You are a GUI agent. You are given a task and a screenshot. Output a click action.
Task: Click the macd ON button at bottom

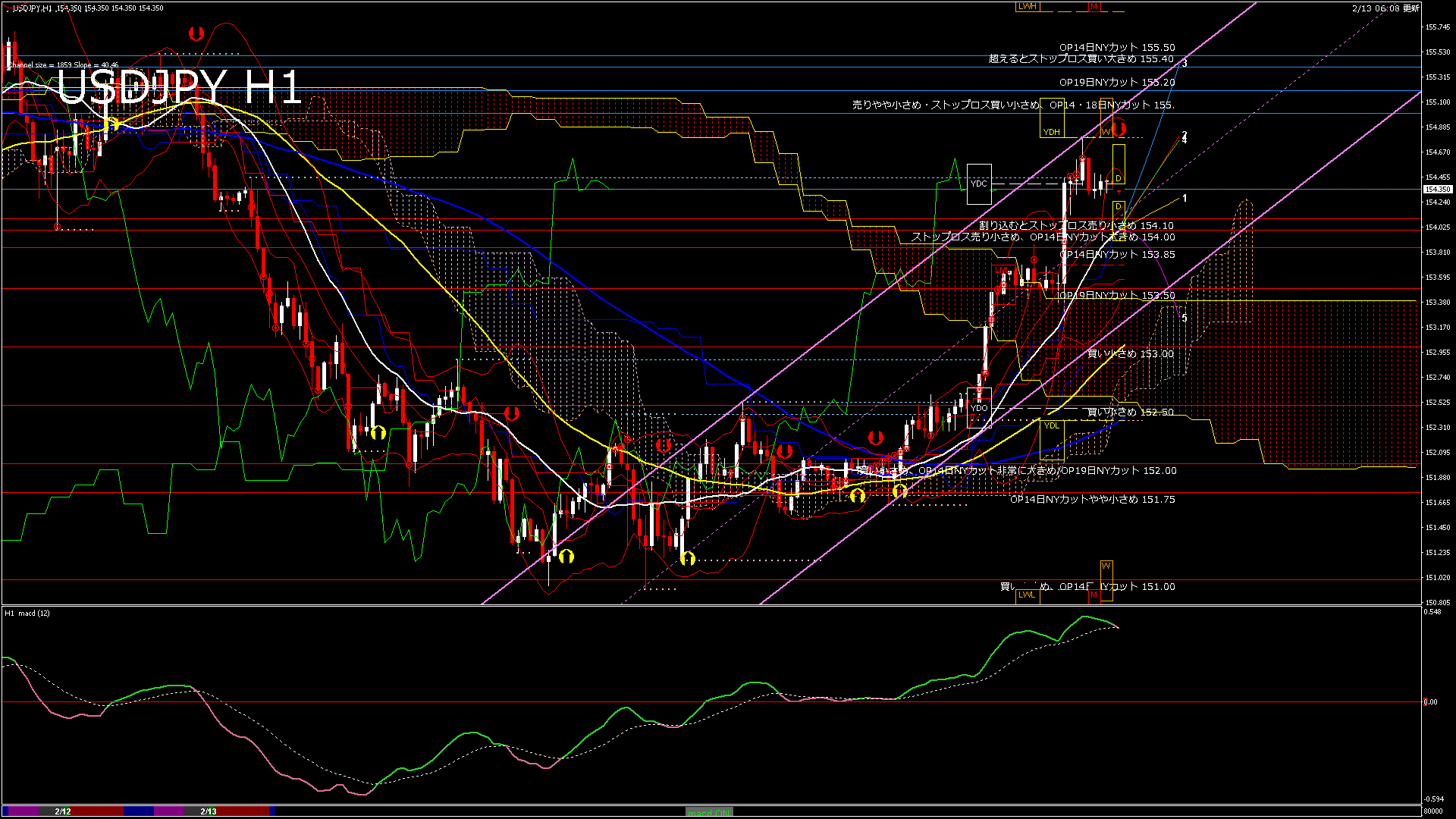[x=709, y=812]
